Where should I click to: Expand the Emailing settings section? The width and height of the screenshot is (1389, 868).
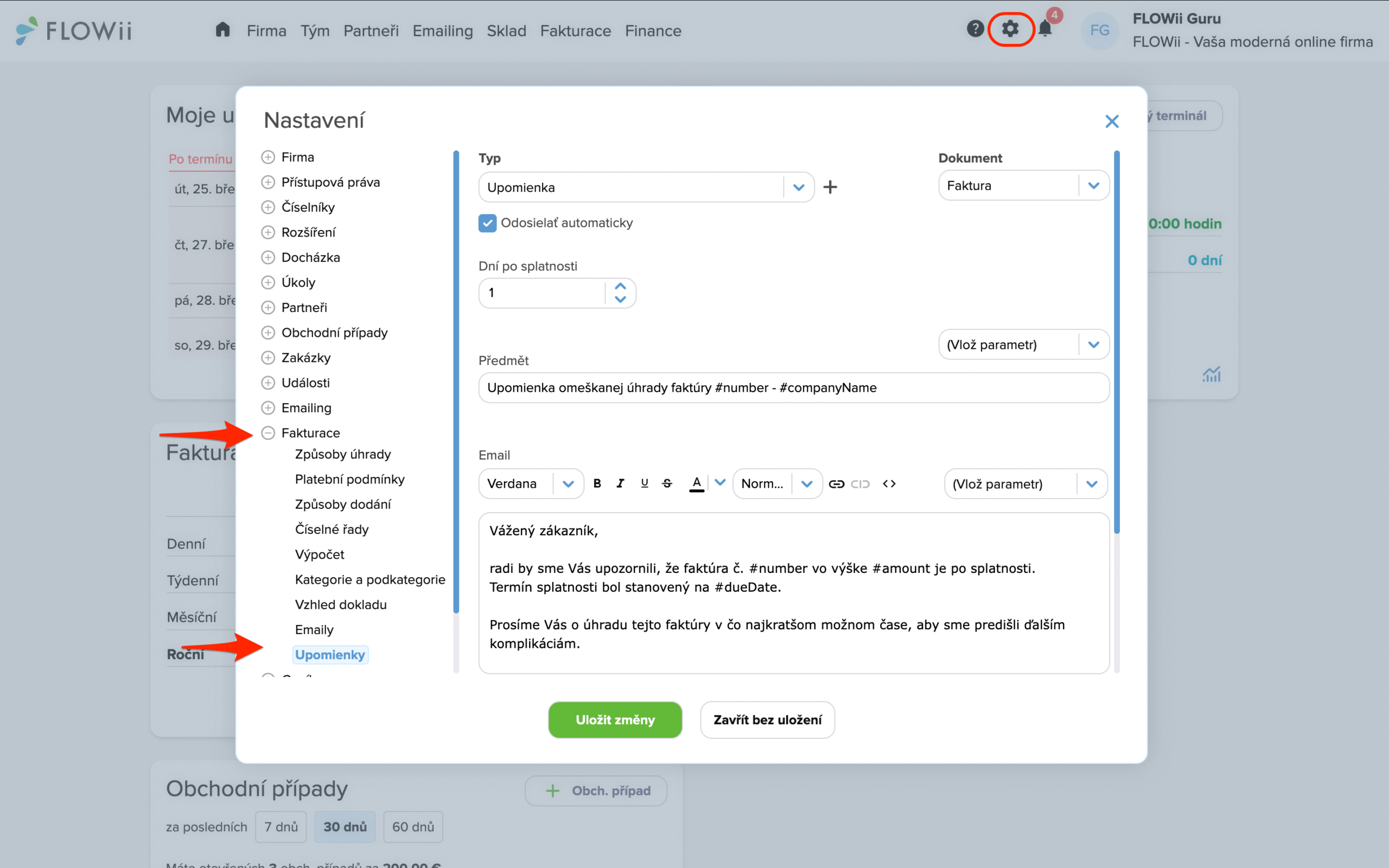pos(268,407)
